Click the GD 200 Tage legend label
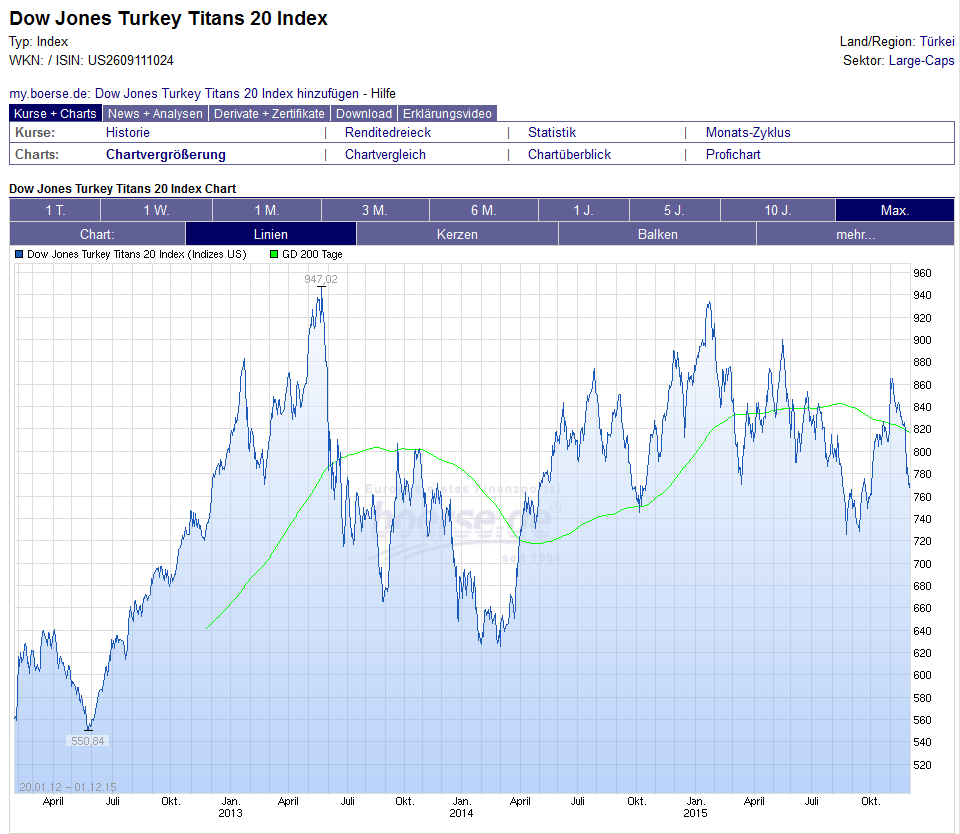 tap(312, 254)
